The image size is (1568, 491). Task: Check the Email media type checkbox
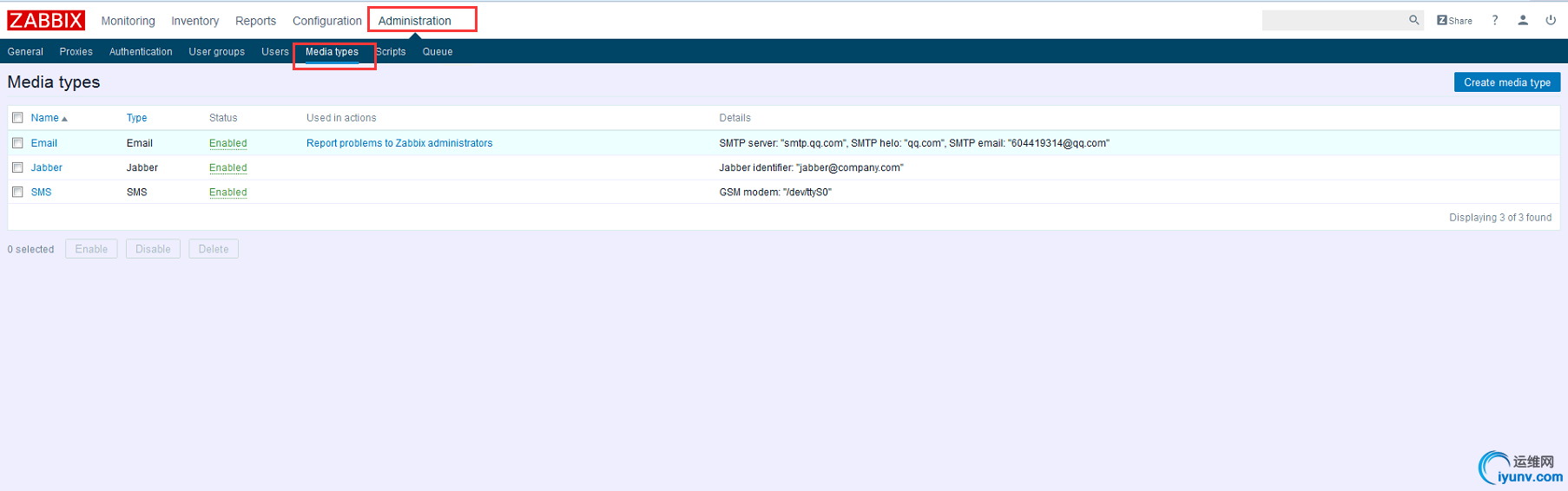click(x=17, y=143)
